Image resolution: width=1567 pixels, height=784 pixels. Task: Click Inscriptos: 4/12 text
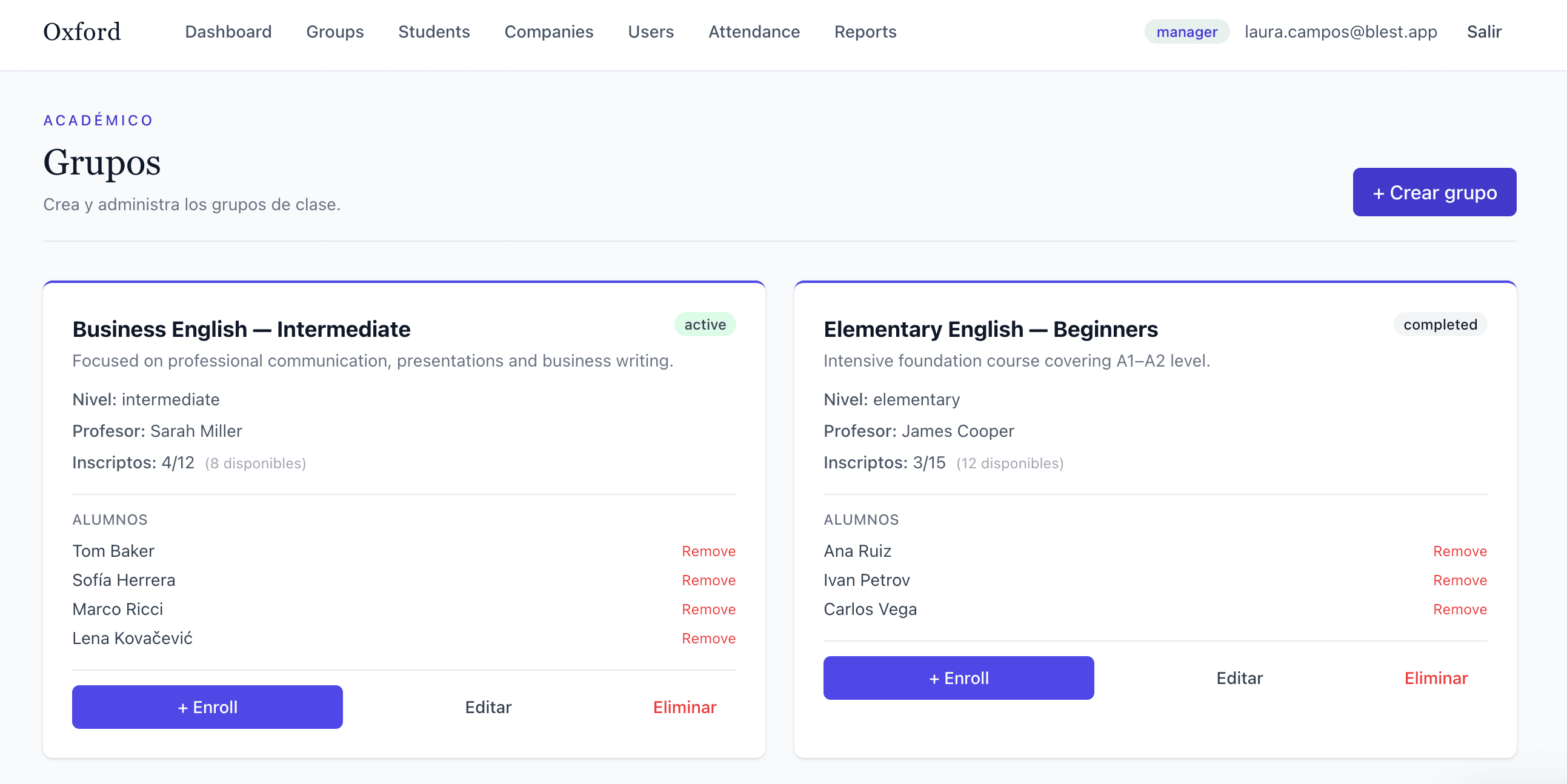click(133, 463)
